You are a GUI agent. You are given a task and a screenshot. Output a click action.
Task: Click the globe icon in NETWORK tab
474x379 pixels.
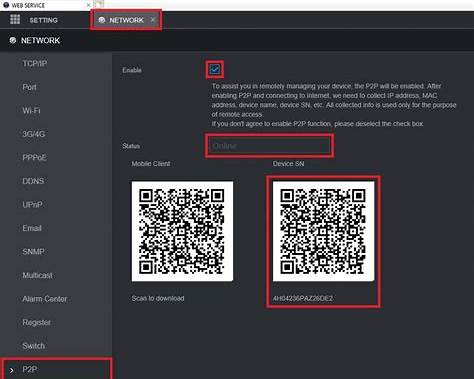(x=102, y=20)
